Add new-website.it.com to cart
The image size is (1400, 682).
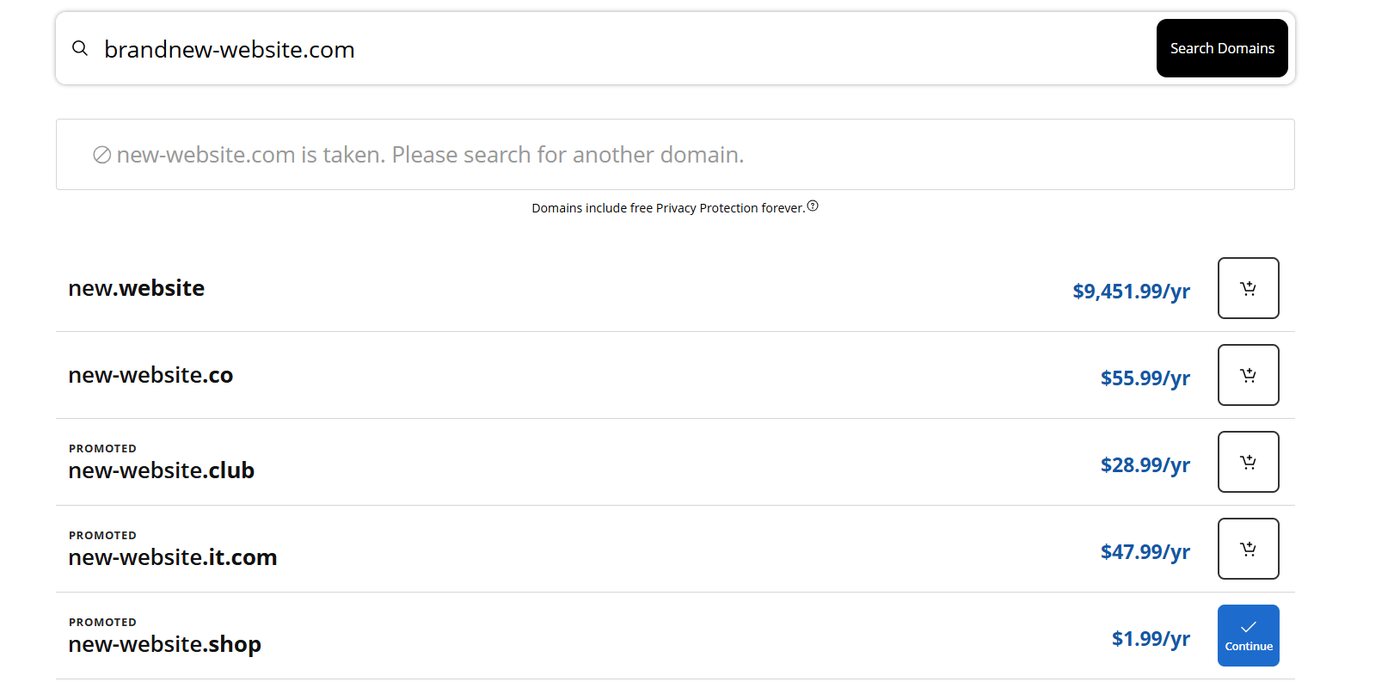[1248, 549]
